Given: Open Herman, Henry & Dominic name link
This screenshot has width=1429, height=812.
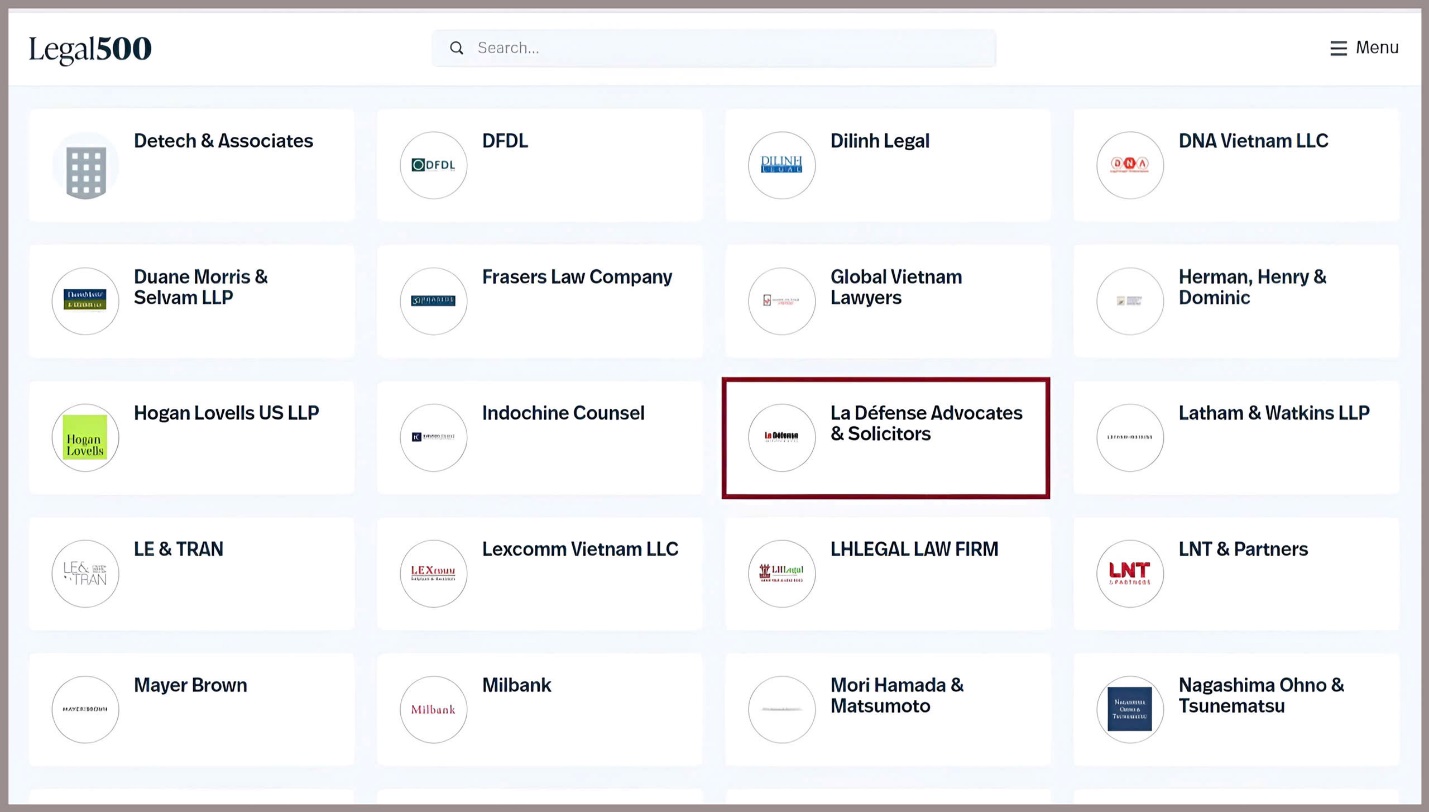Looking at the screenshot, I should pyautogui.click(x=1252, y=287).
